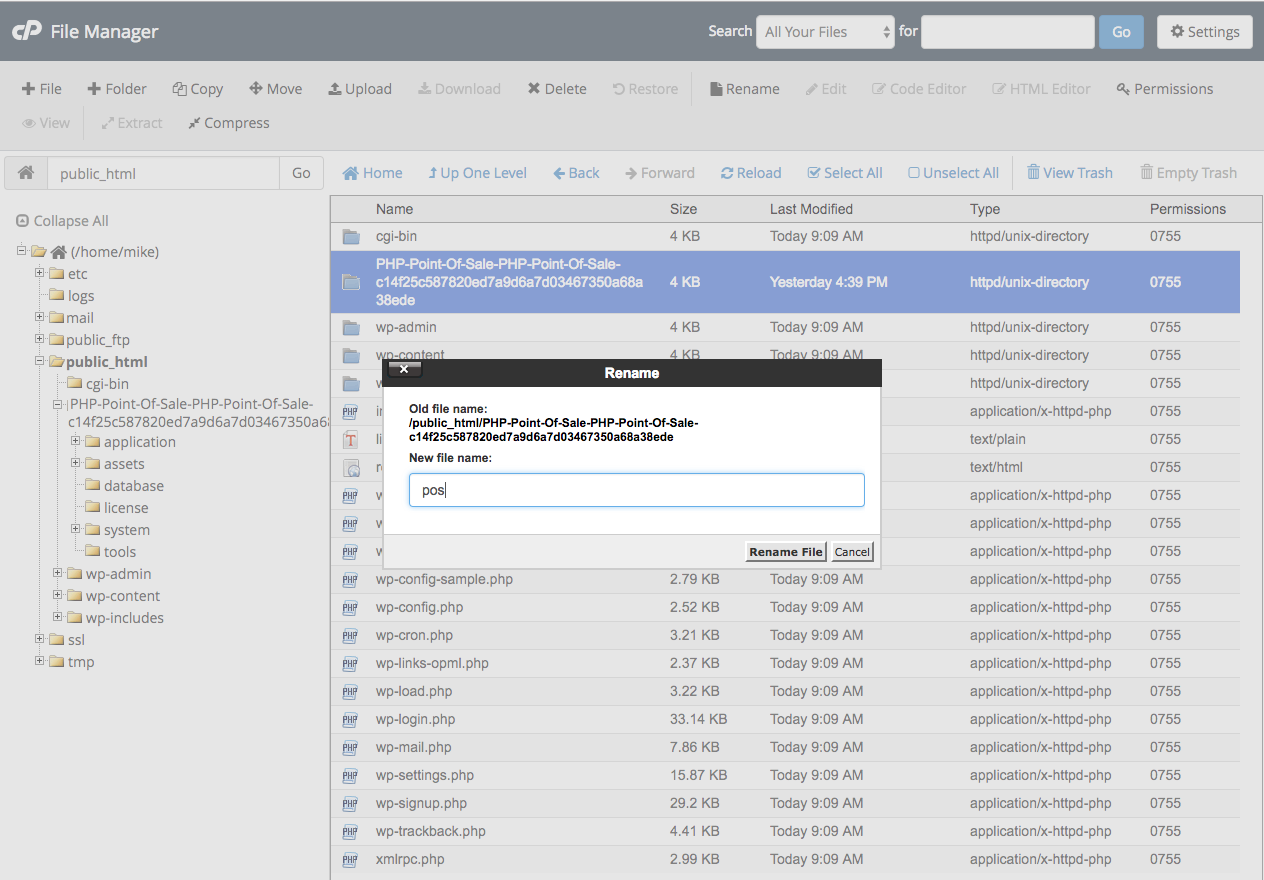Select the wp-settings.php file

(425, 775)
